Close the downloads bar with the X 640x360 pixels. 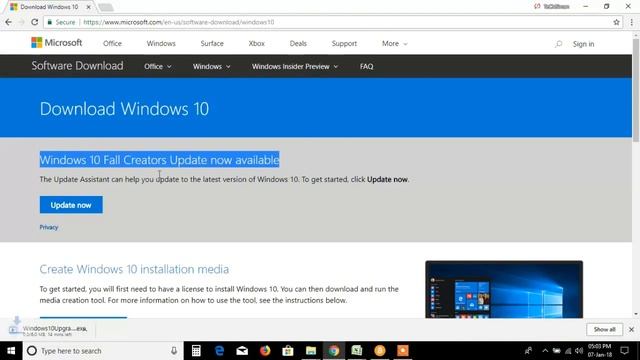point(631,329)
